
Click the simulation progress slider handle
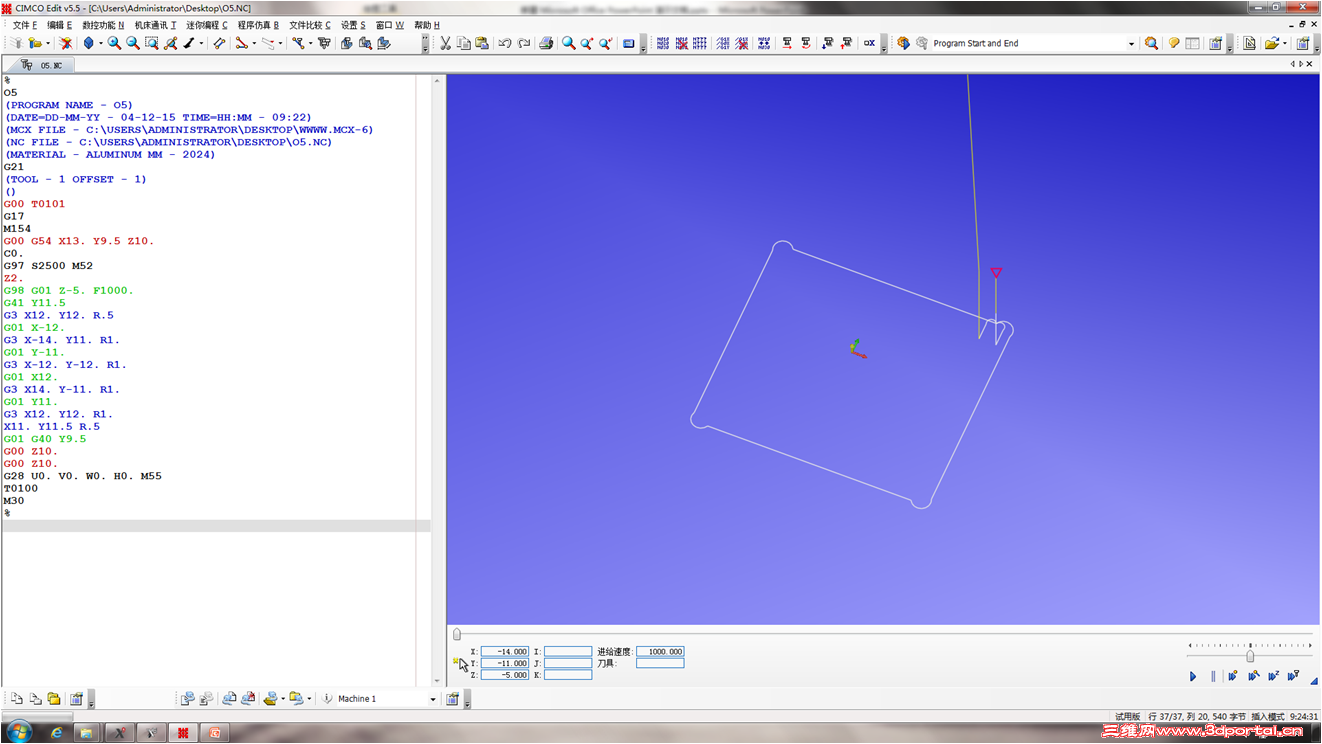(x=457, y=634)
